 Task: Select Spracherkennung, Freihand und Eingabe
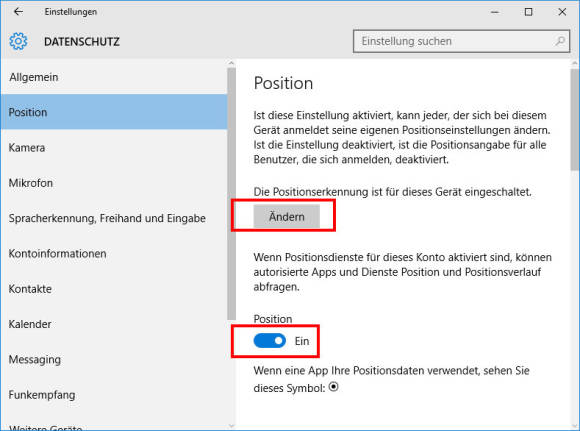114,218
